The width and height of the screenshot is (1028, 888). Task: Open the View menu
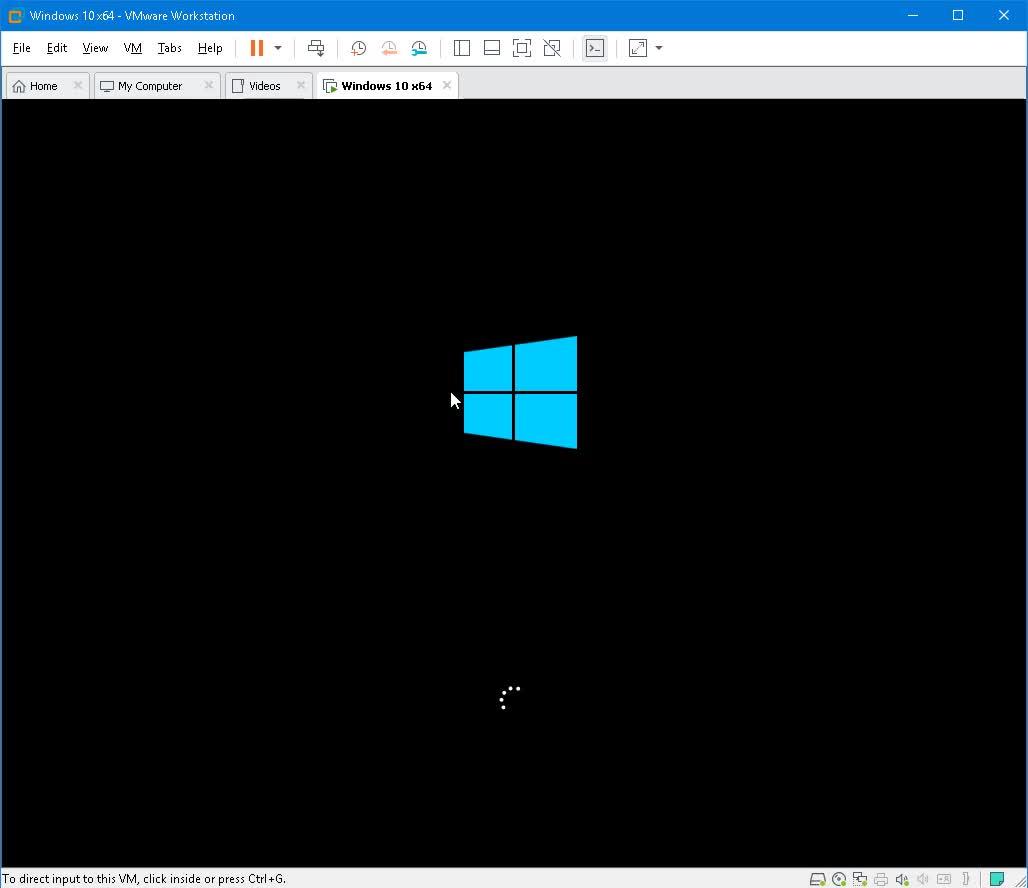[x=95, y=48]
